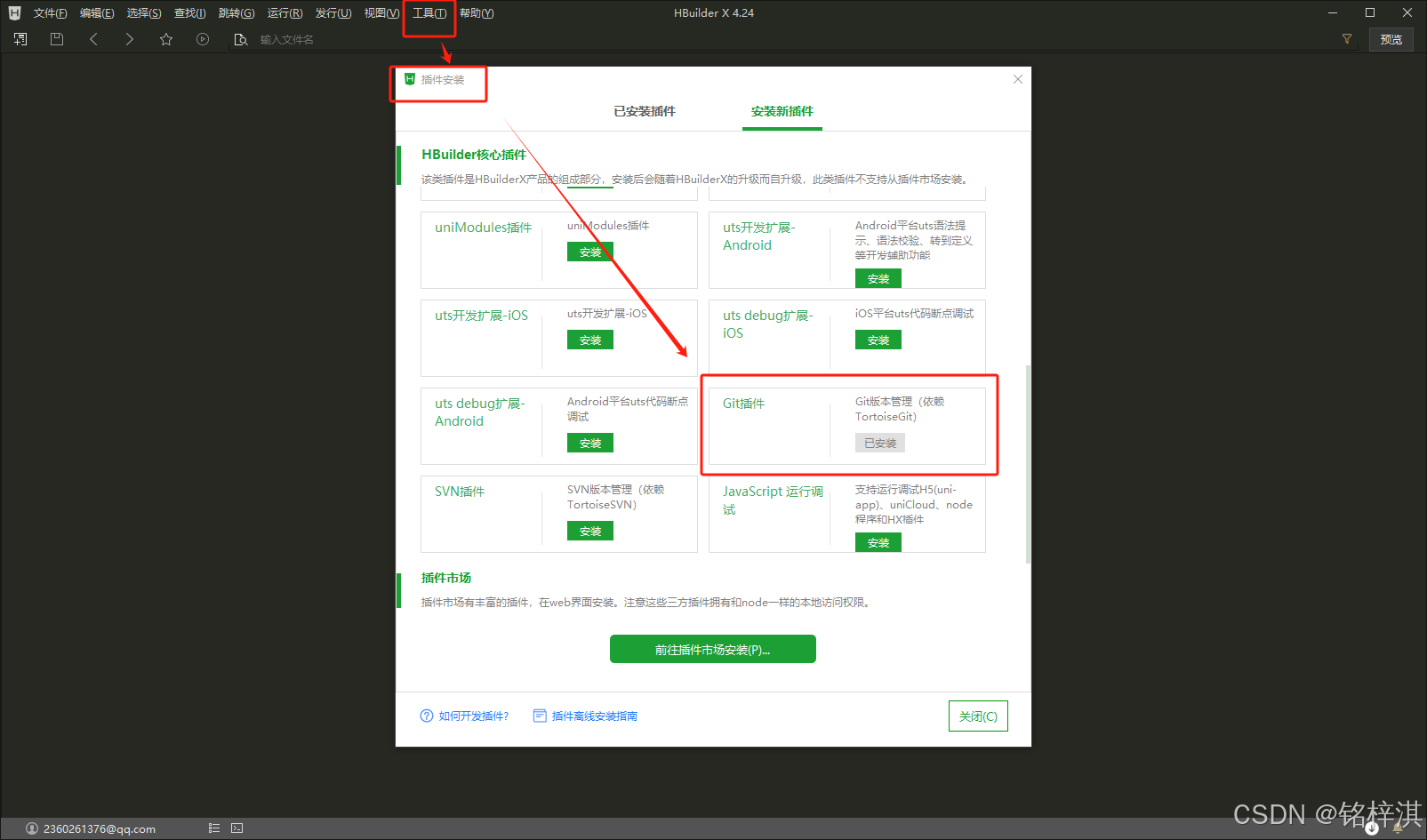The image size is (1427, 840).
Task: Click the 插件市场 heading
Action: coord(446,578)
